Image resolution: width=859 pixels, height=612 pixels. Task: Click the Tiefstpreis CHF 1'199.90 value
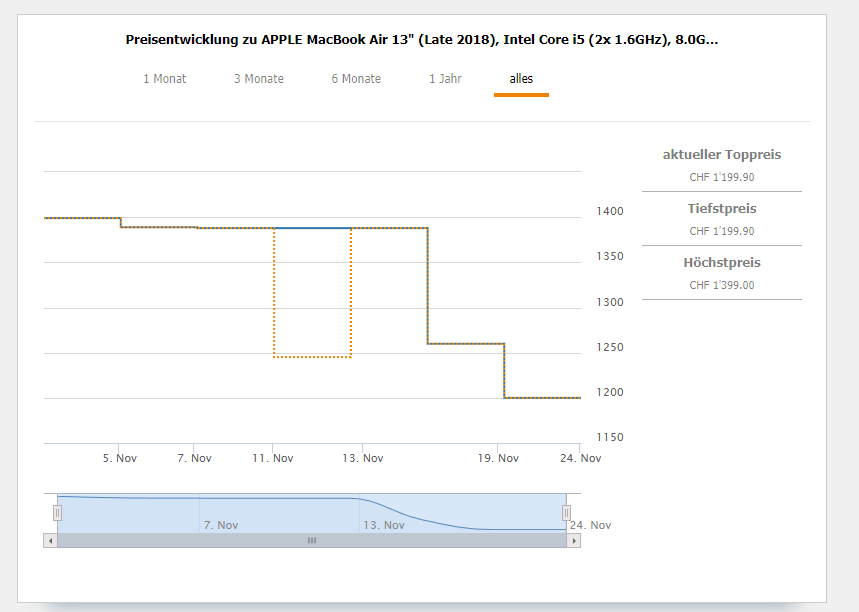click(x=721, y=231)
